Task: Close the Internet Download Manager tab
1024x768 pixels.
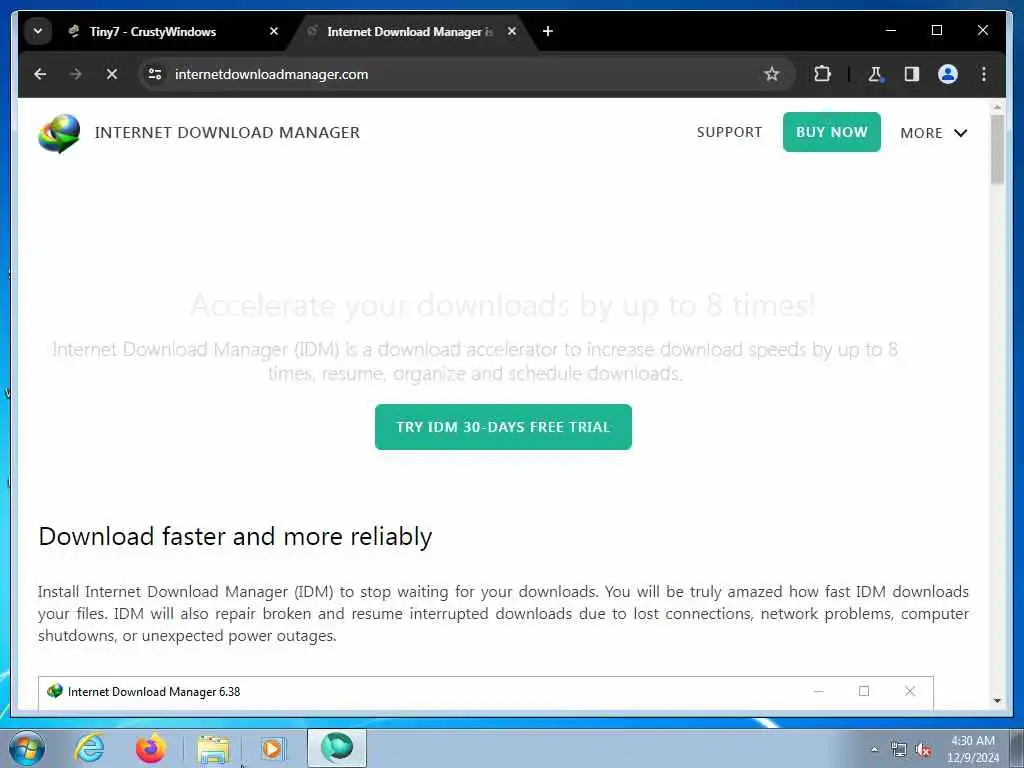Action: [x=512, y=31]
